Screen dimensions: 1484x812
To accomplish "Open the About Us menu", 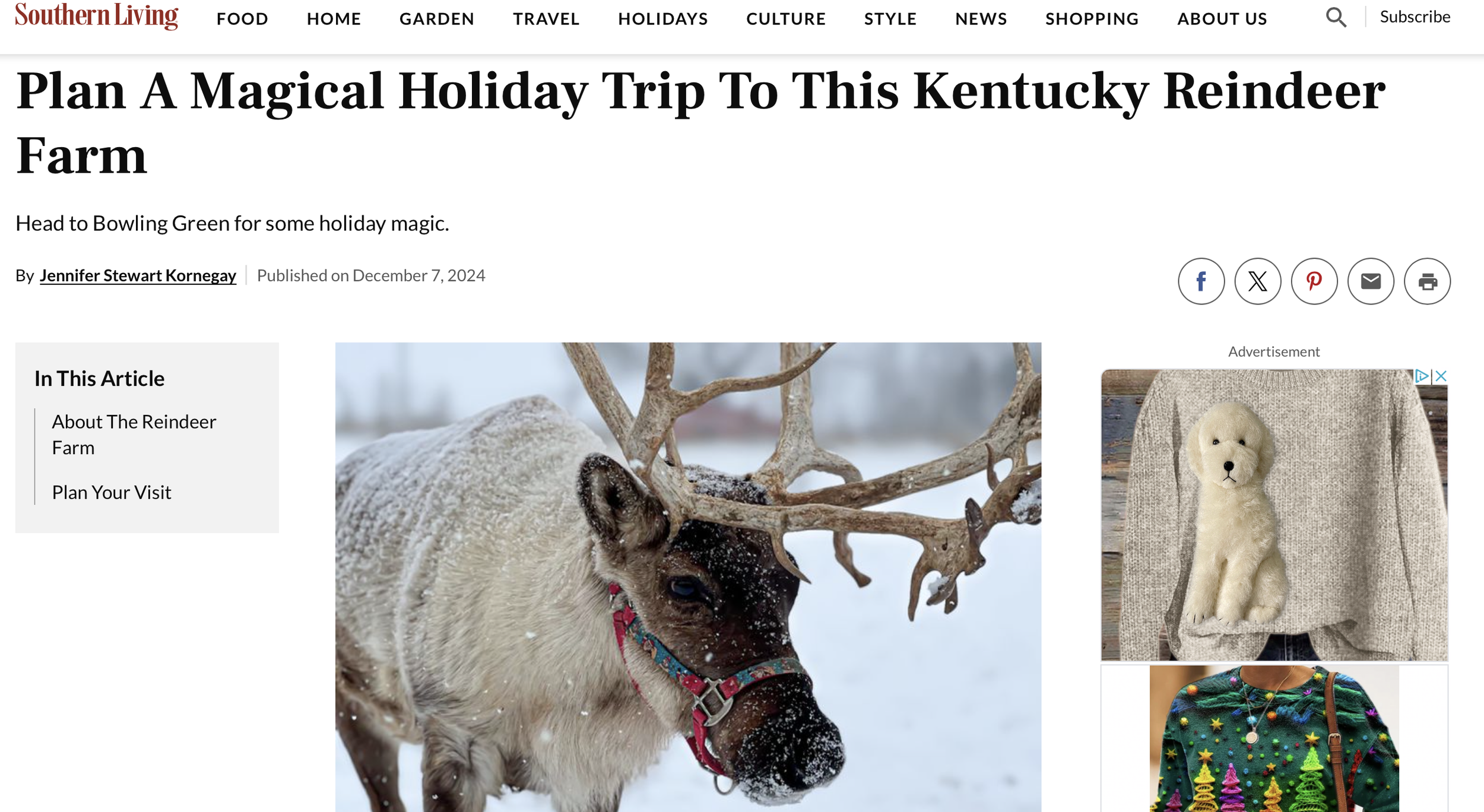I will tap(1222, 19).
